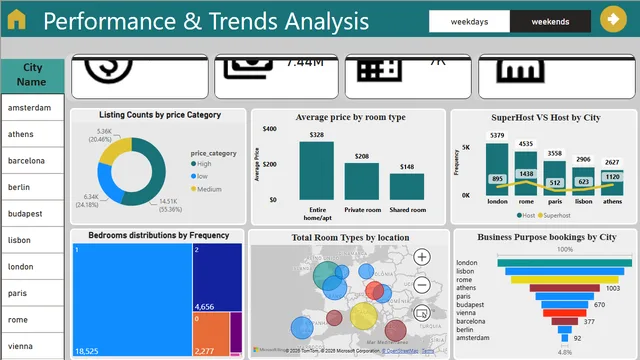The height and width of the screenshot is (360, 640).
Task: Select the 1-bedroom treemap block 18,525
Action: click(133, 300)
